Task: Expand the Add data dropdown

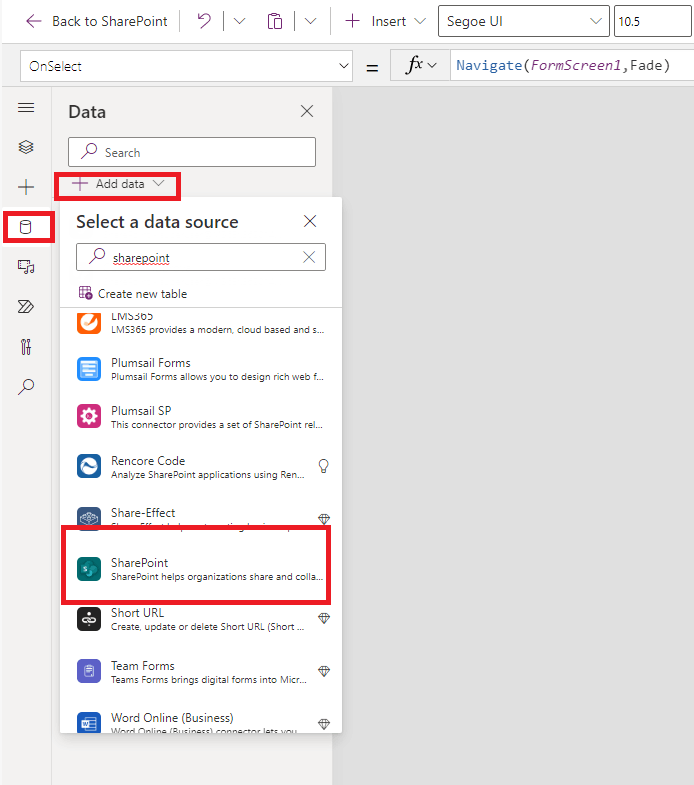Action: [x=118, y=184]
